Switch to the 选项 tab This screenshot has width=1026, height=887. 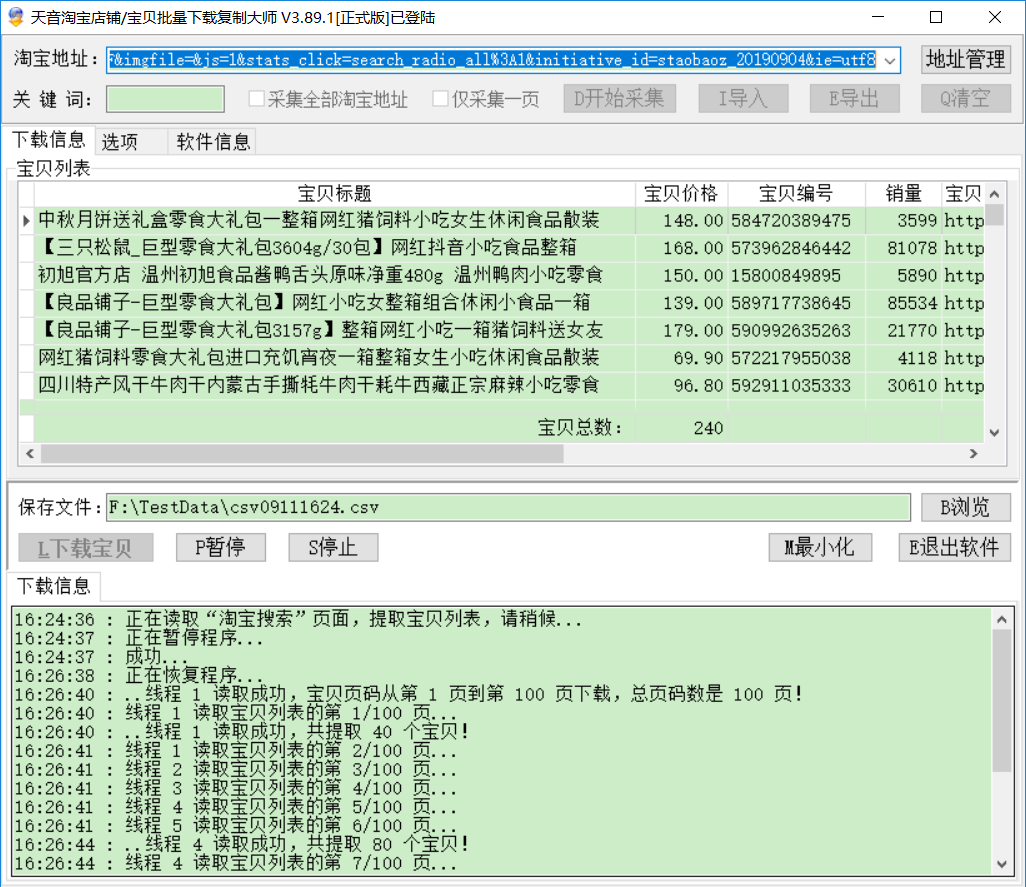pos(120,142)
